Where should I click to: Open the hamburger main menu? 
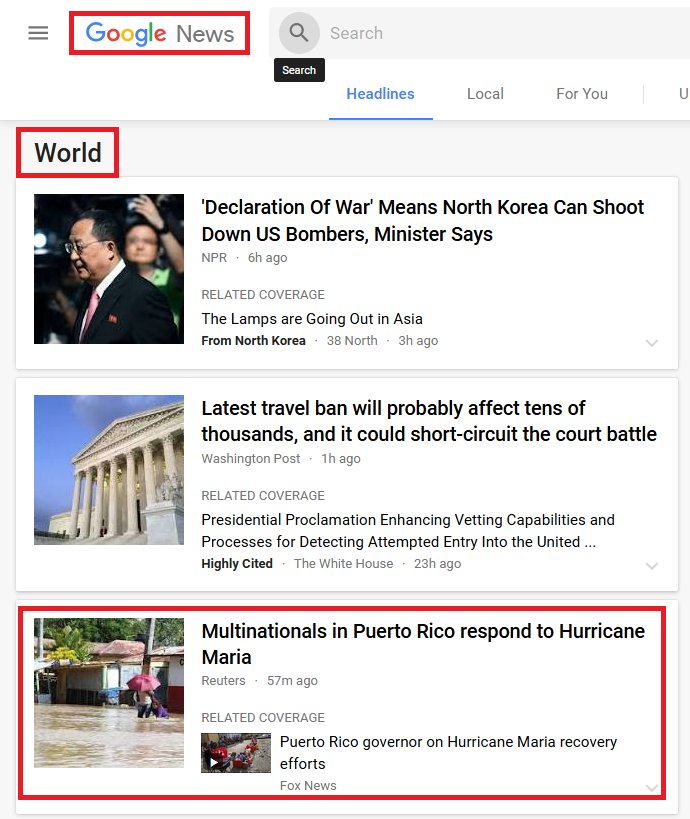[38, 33]
